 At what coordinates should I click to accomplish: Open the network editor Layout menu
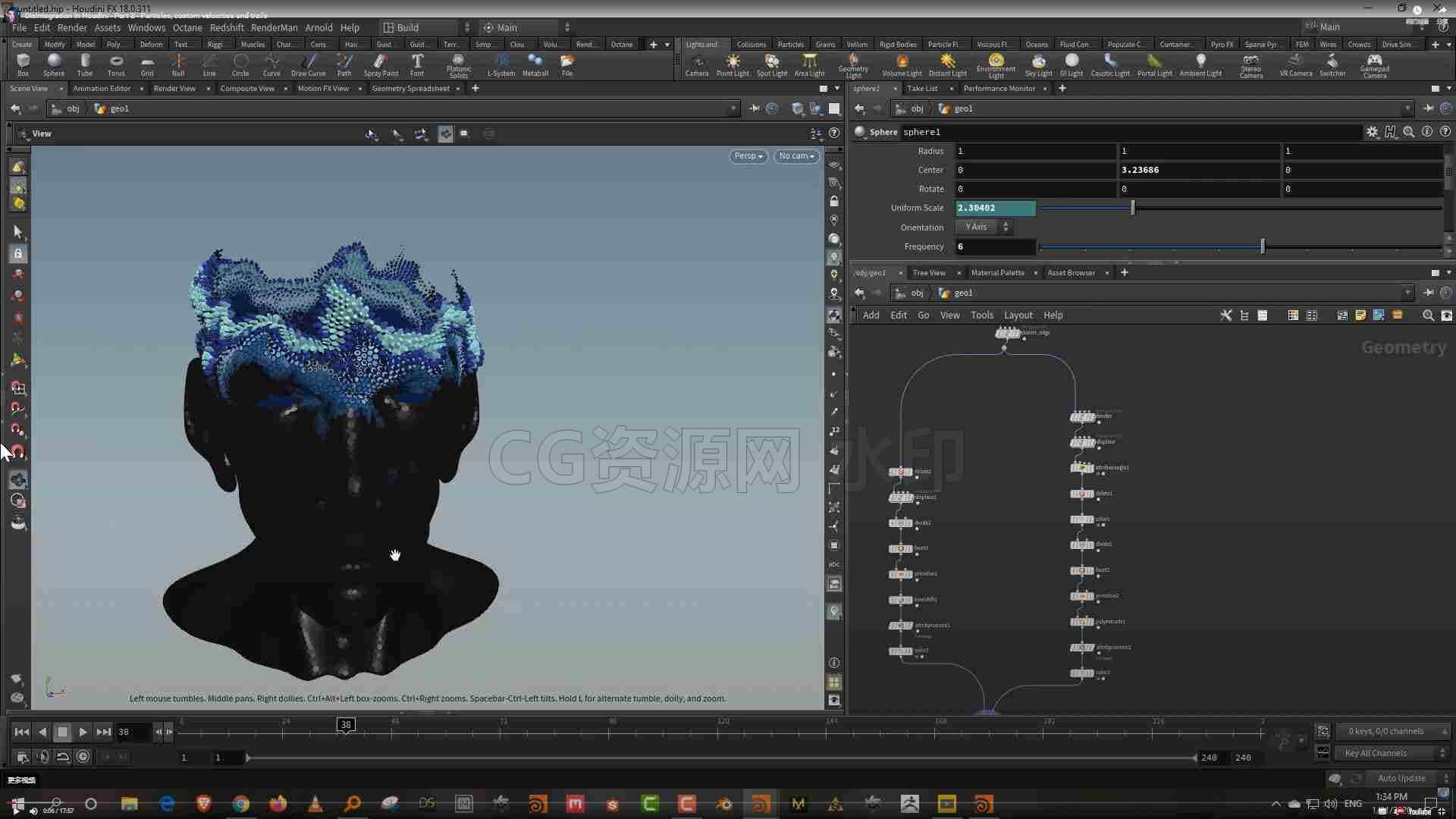(x=1018, y=315)
